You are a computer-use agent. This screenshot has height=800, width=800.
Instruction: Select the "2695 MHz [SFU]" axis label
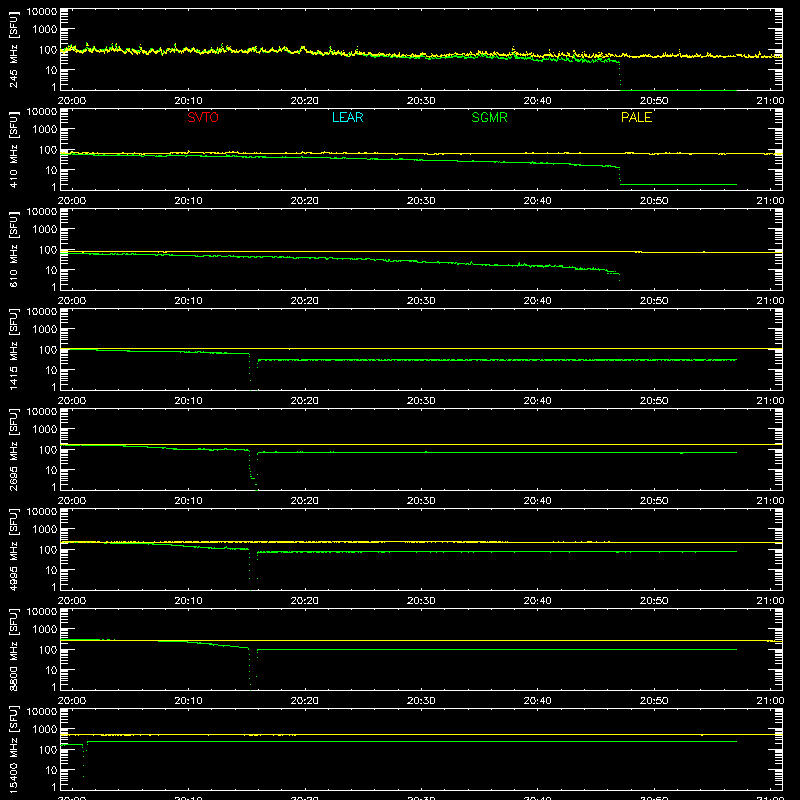[13, 449]
